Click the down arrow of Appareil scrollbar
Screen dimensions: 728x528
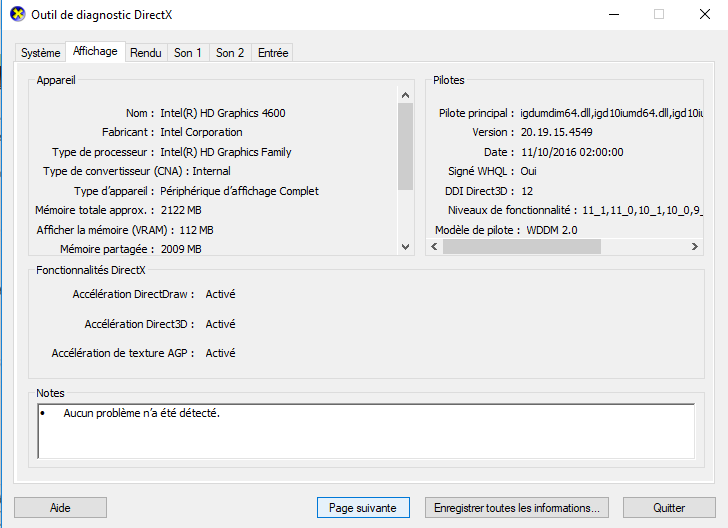405,247
